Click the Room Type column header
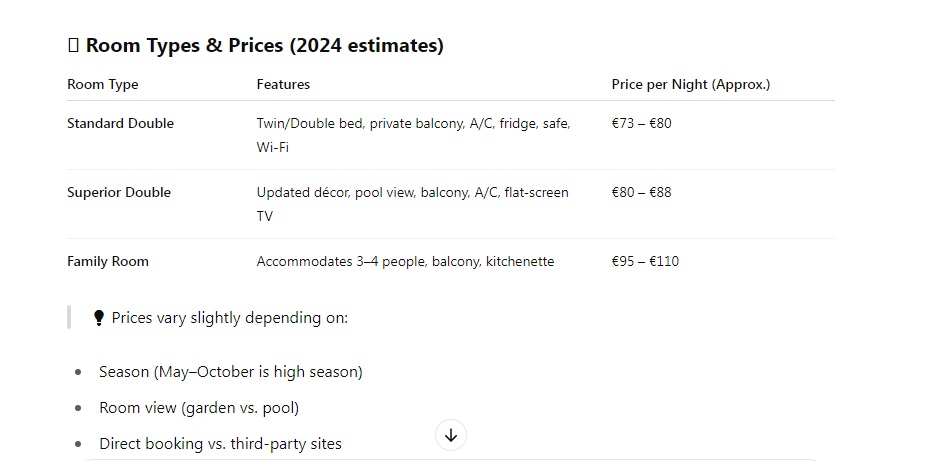This screenshot has width=931, height=461. [x=103, y=84]
